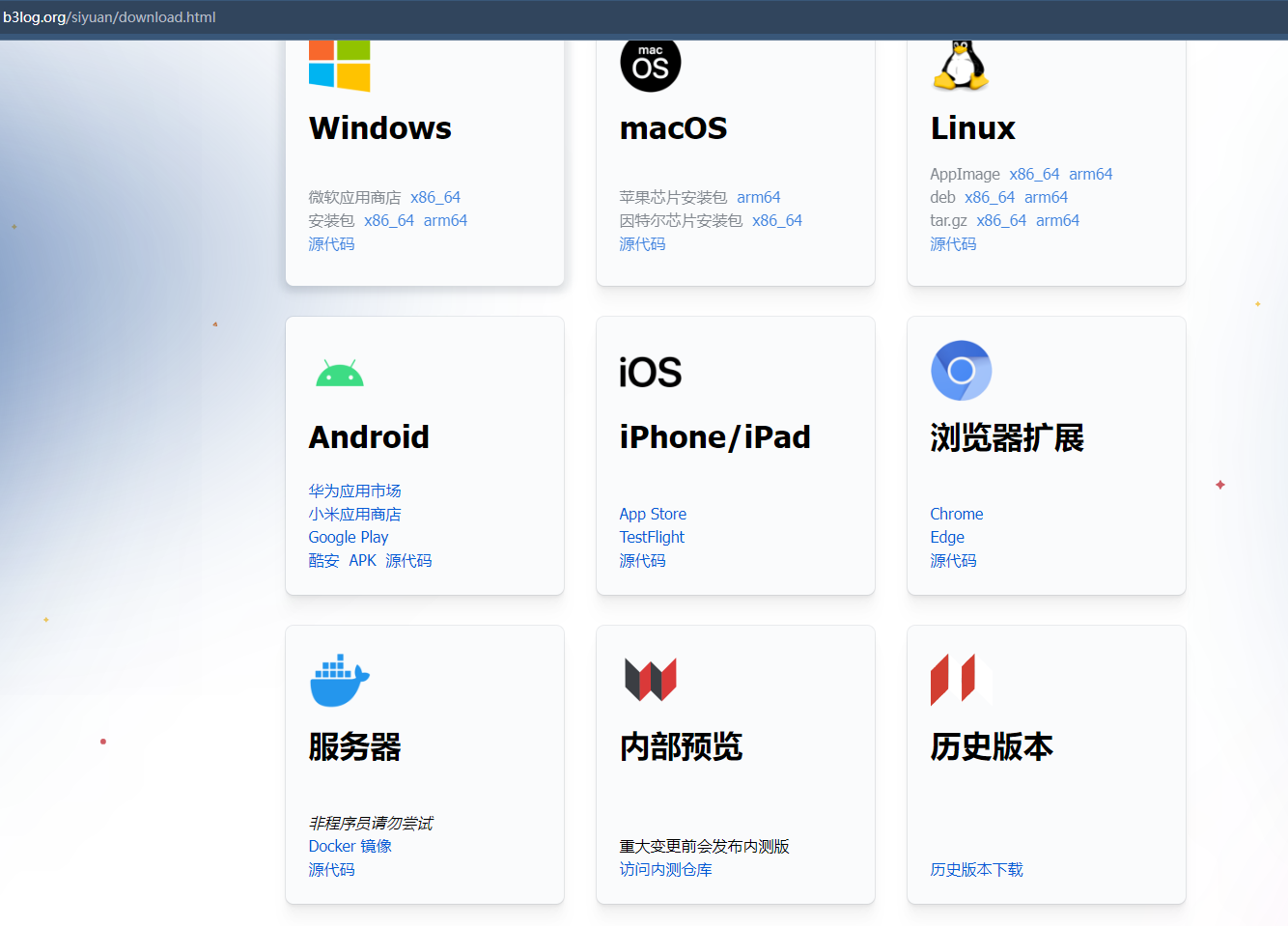Click the Linux penguin icon

click(x=961, y=66)
